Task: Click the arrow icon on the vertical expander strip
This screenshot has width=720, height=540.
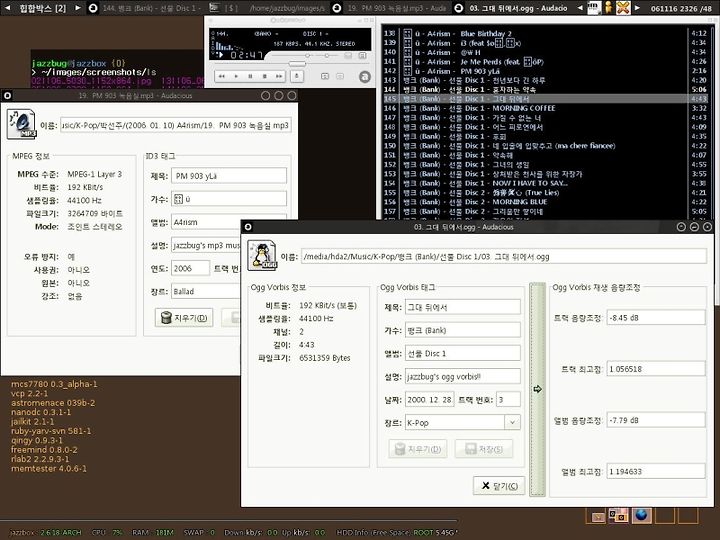Action: coord(537,389)
